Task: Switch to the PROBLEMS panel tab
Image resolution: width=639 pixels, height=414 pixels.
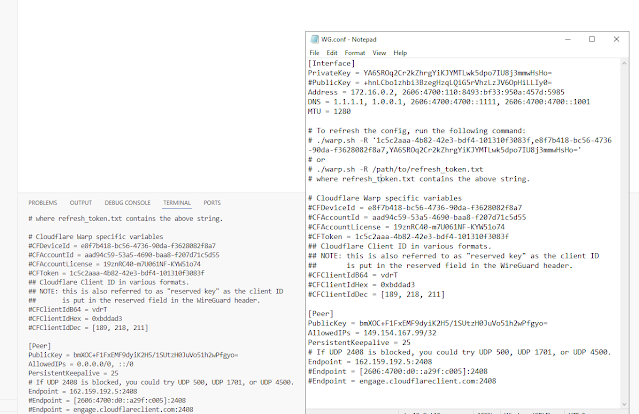Action: click(x=43, y=203)
